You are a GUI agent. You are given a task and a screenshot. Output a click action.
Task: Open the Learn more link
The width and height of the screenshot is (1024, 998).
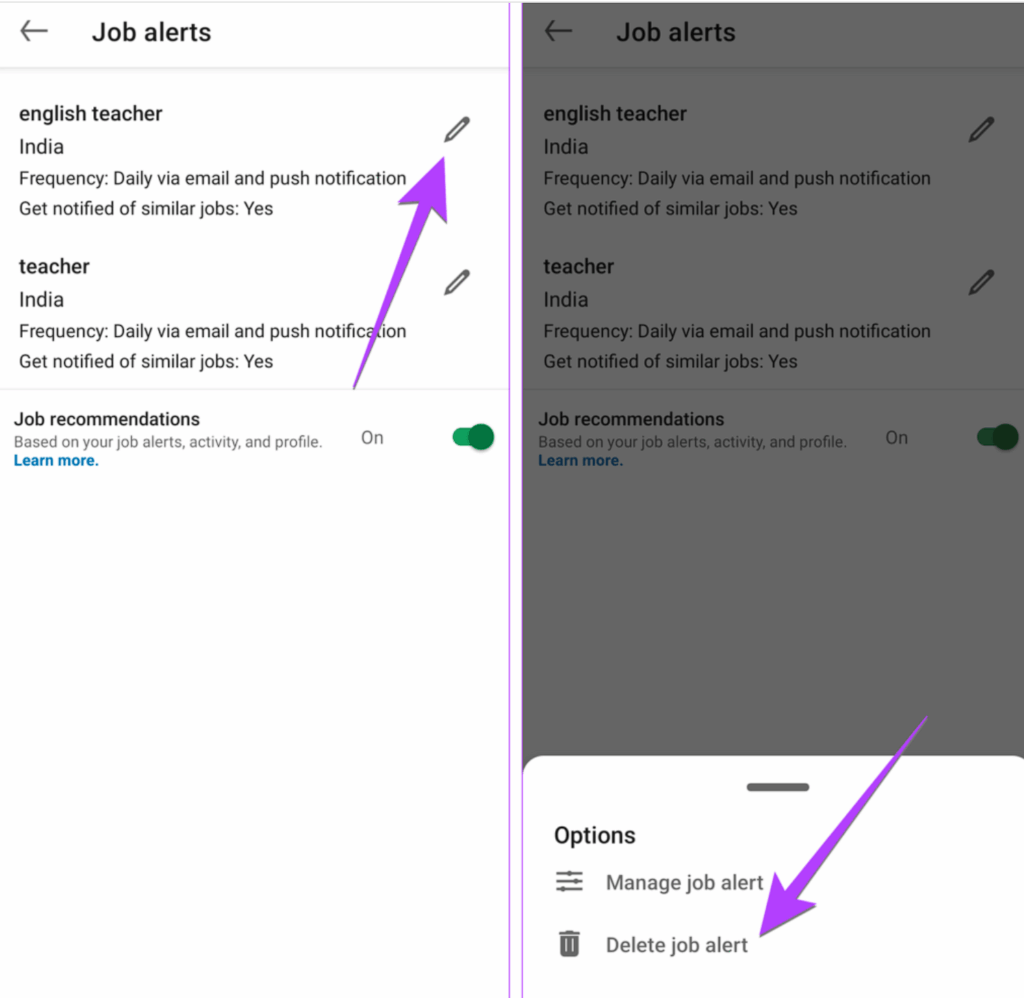tap(55, 460)
